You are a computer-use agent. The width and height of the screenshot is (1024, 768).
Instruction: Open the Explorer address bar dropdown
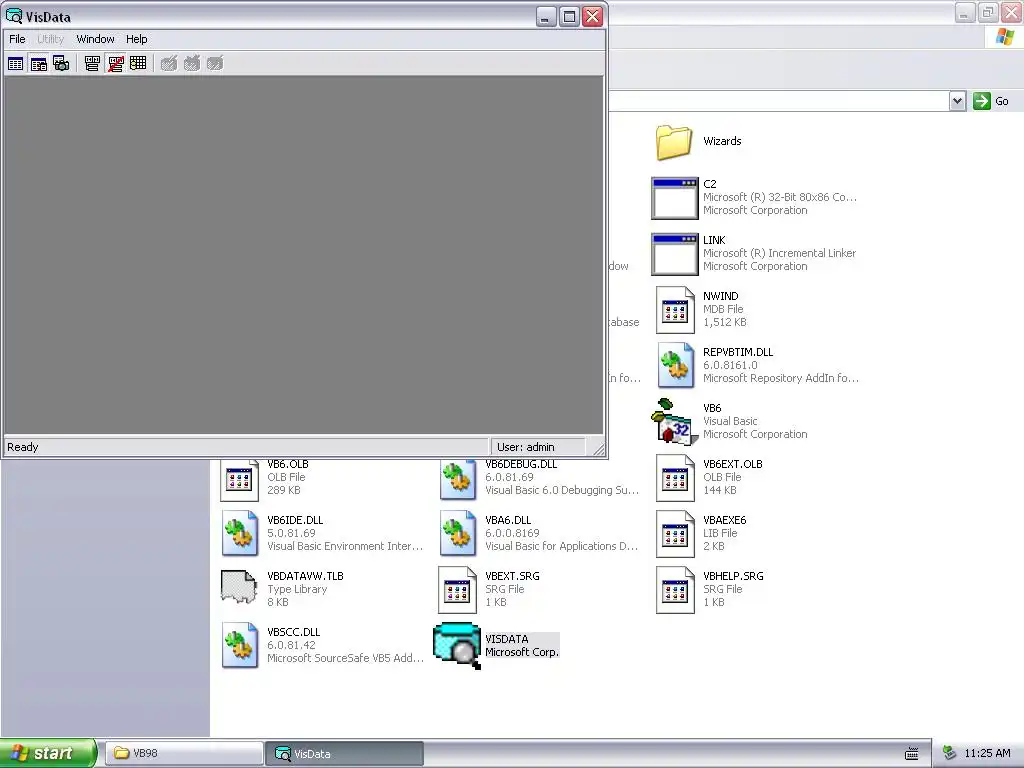pyautogui.click(x=957, y=101)
